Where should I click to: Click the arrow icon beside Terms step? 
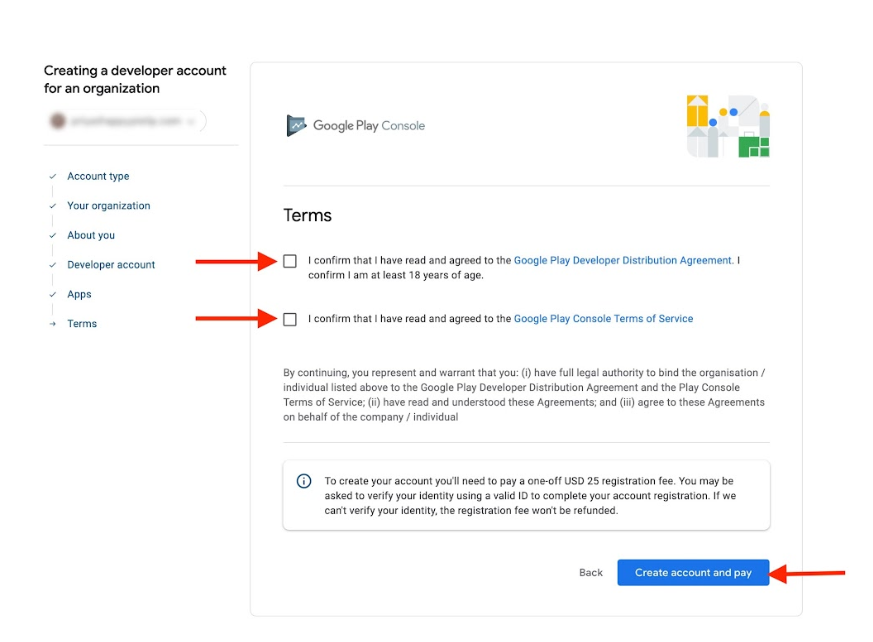52,324
